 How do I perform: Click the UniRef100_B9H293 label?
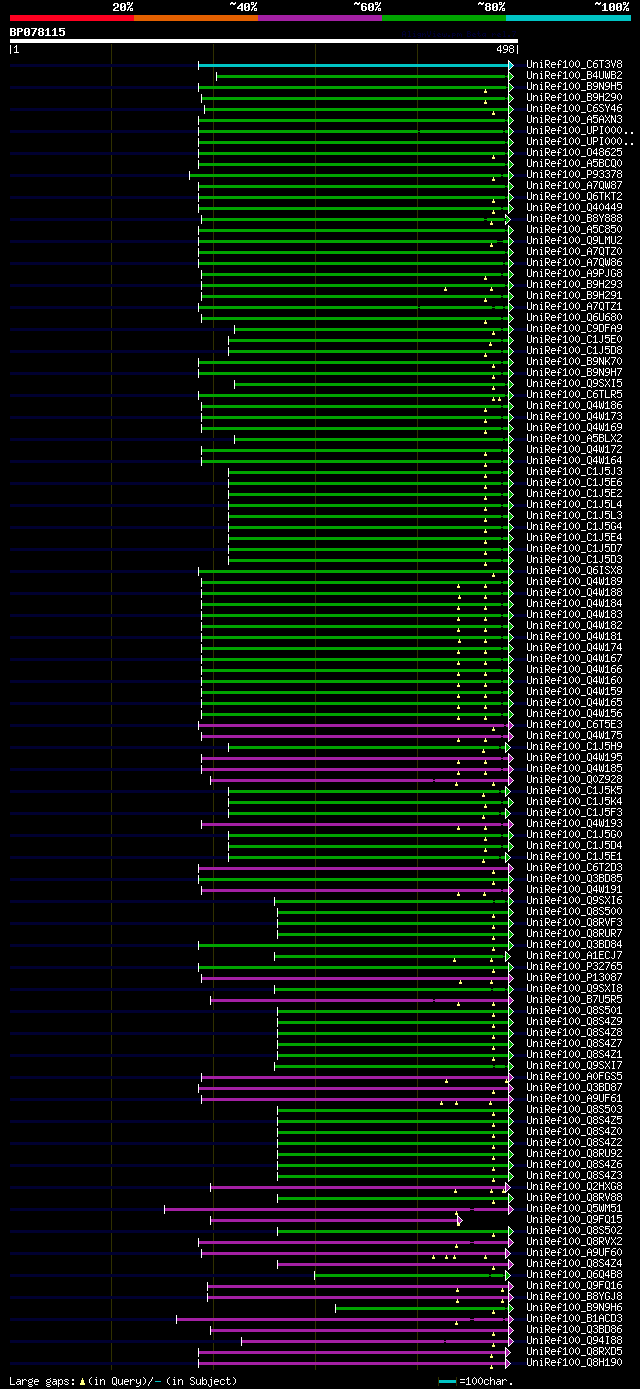(x=574, y=284)
